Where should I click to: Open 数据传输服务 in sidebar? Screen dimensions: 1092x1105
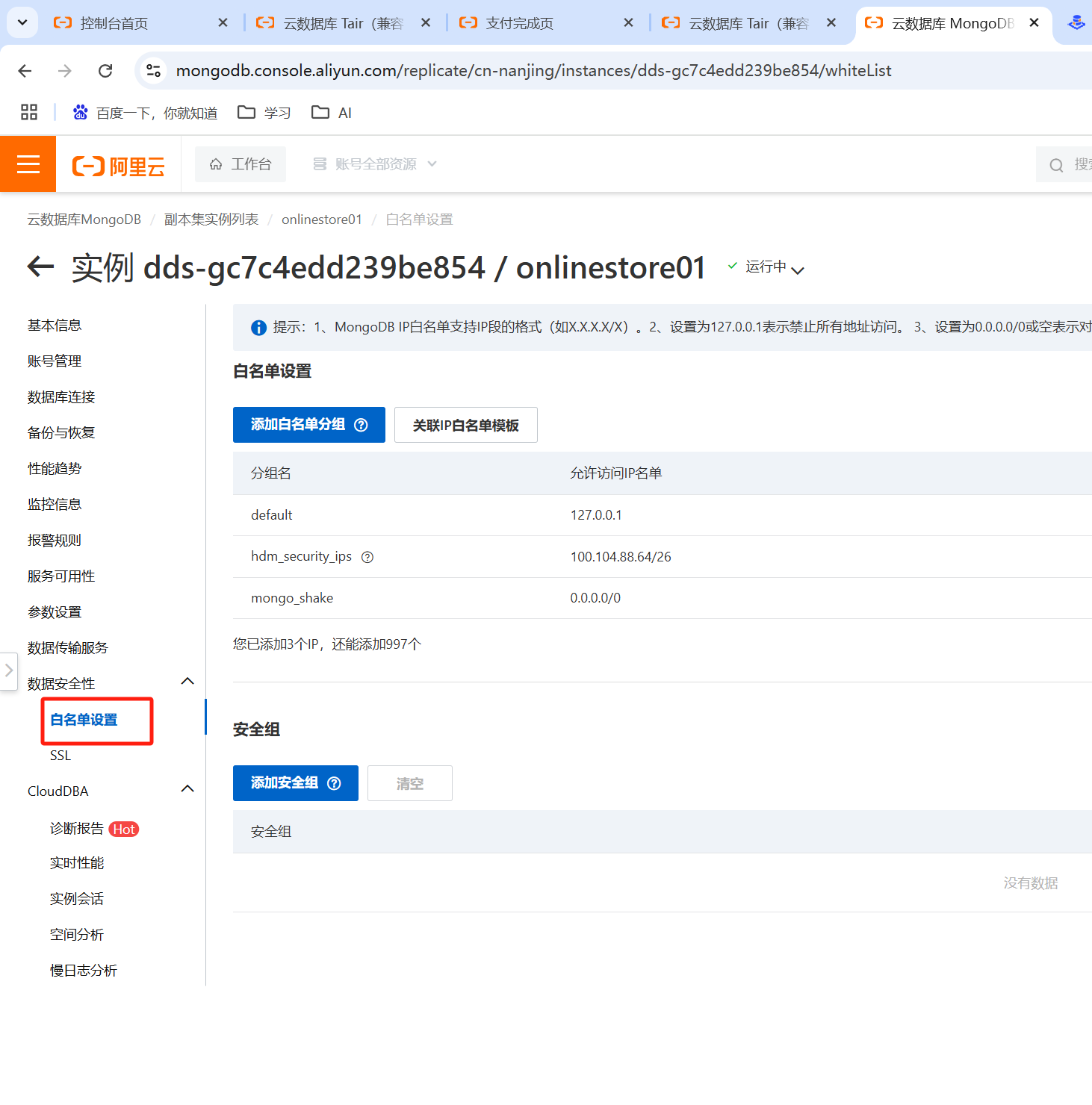(x=68, y=648)
